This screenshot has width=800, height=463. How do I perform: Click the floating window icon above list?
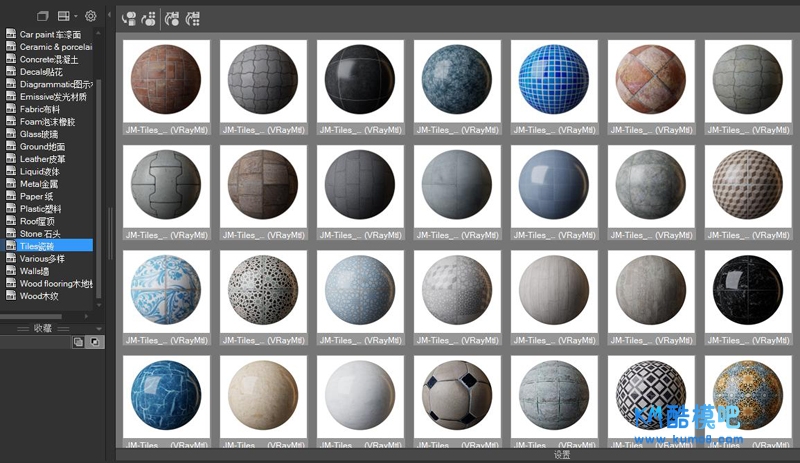pyautogui.click(x=42, y=16)
